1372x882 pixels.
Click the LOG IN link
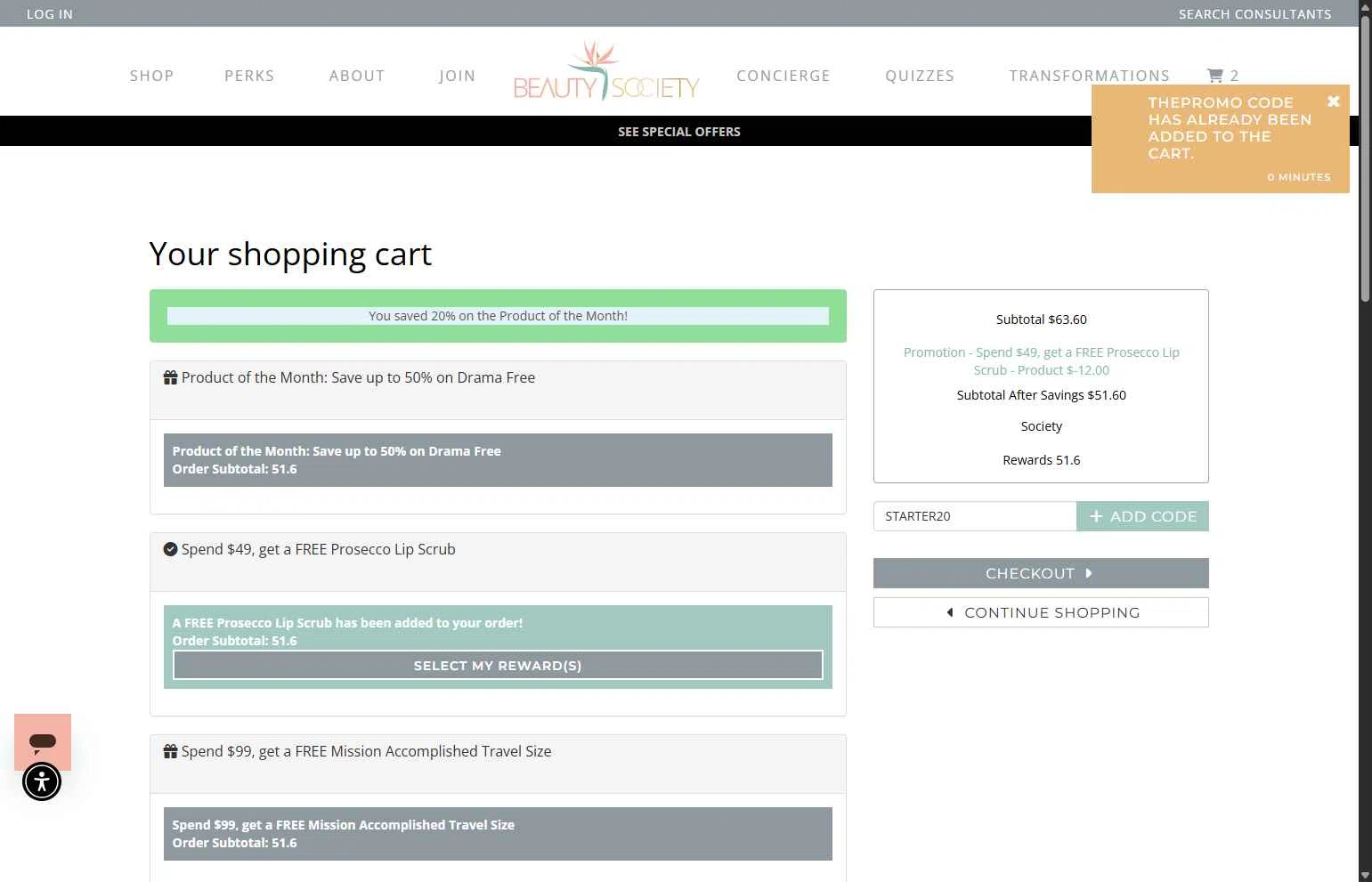[x=50, y=14]
